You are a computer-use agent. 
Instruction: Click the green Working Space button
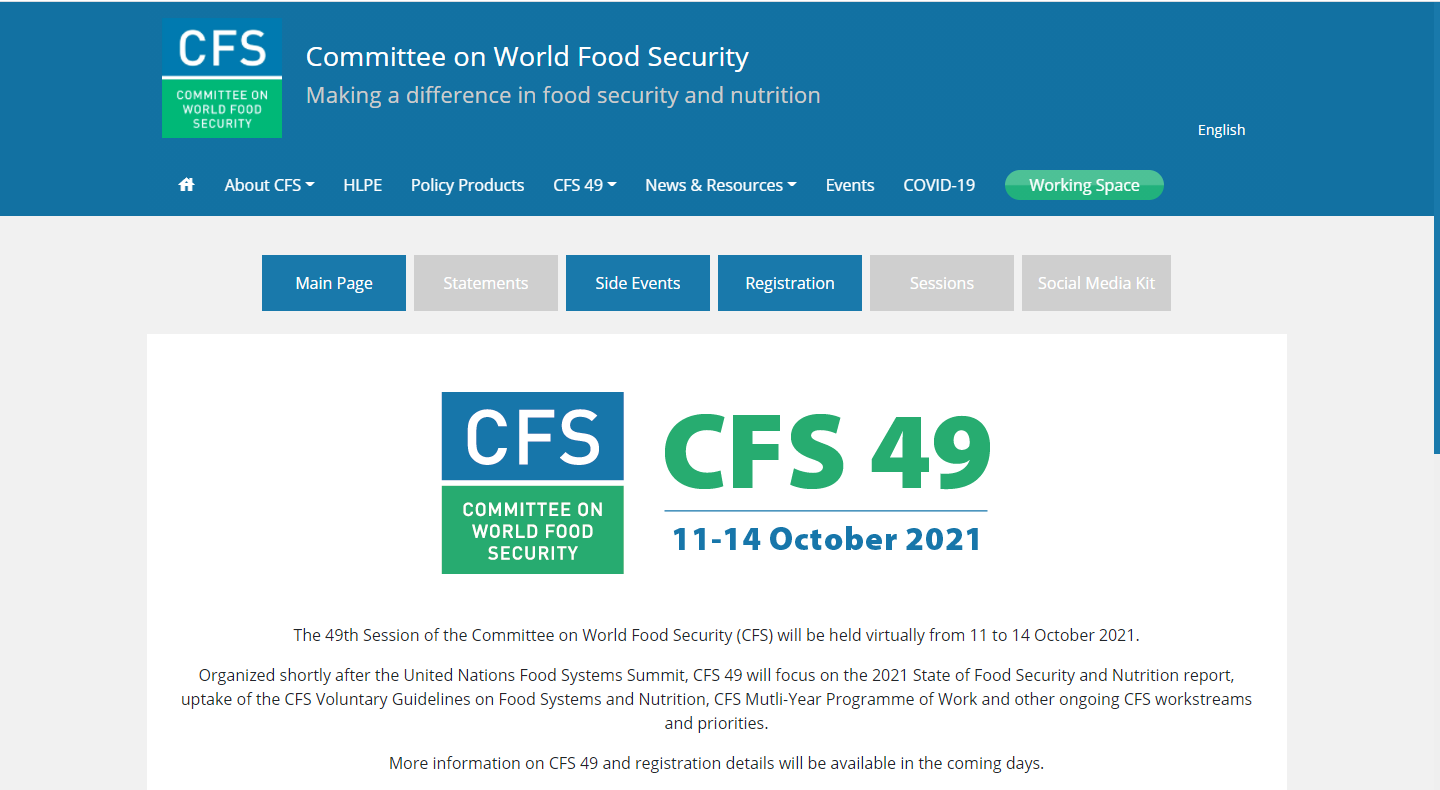(1084, 185)
